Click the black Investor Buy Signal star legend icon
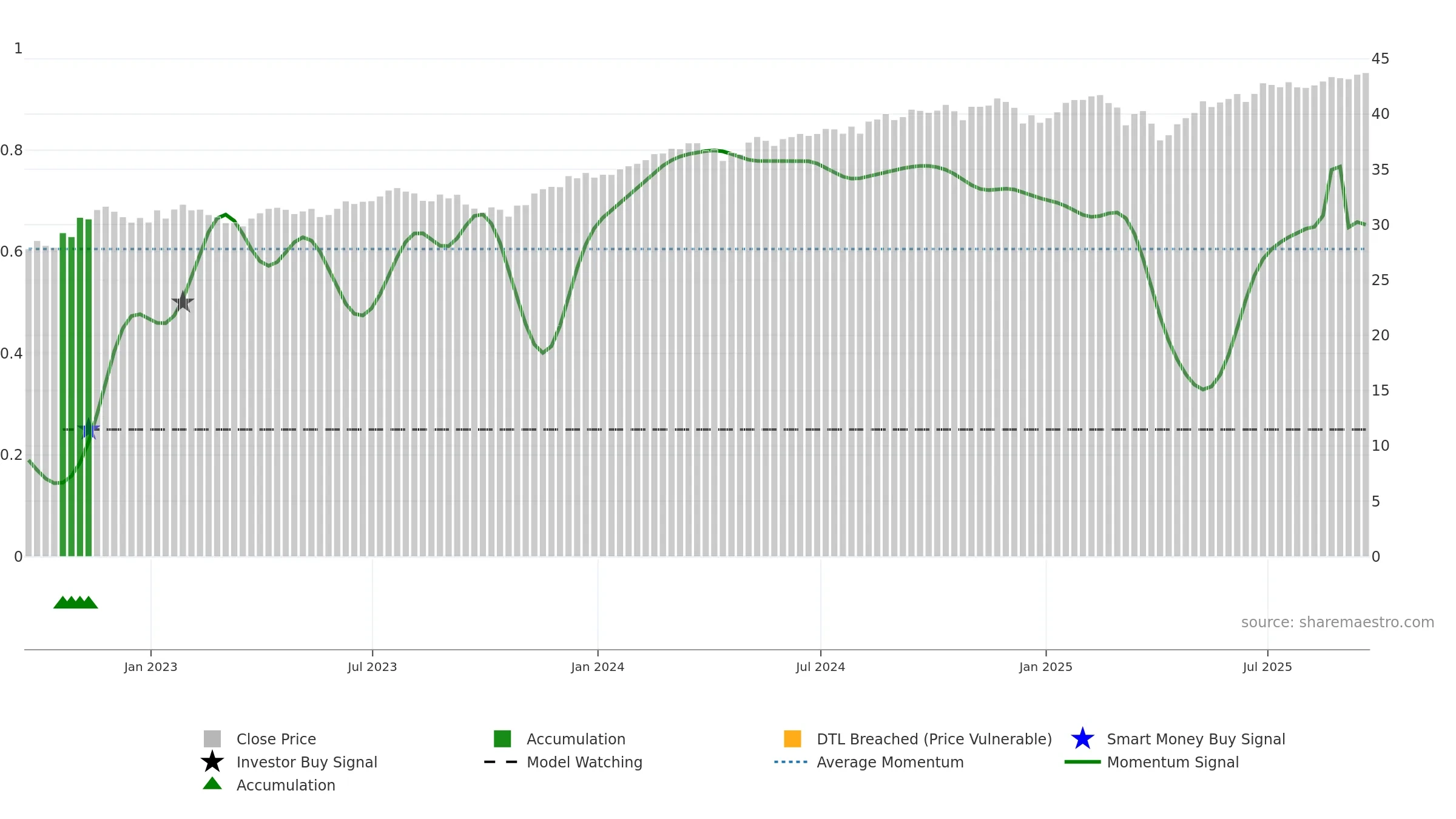This screenshot has width=1456, height=819. click(x=212, y=762)
